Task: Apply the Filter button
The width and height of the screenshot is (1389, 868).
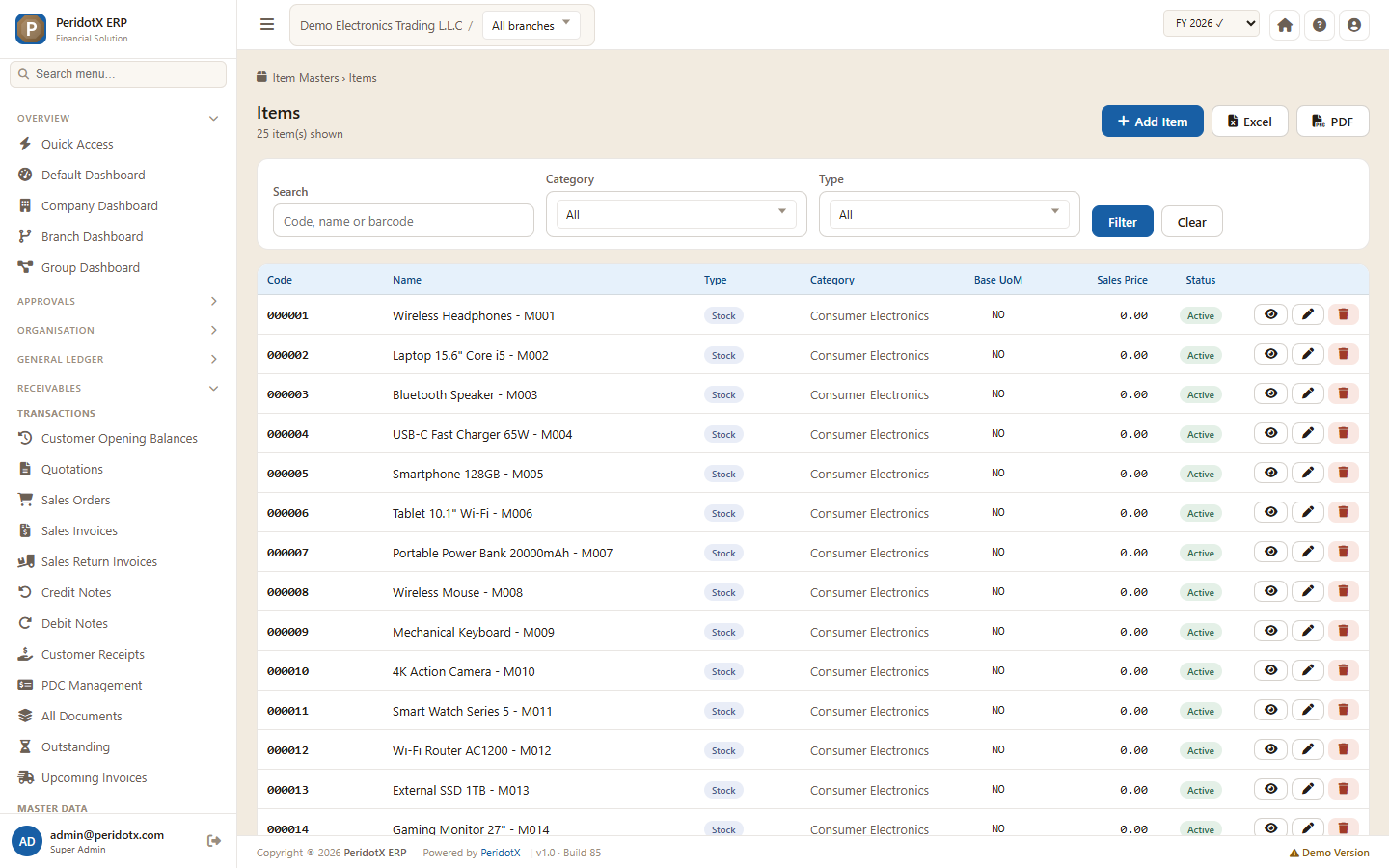Action: pos(1123,222)
